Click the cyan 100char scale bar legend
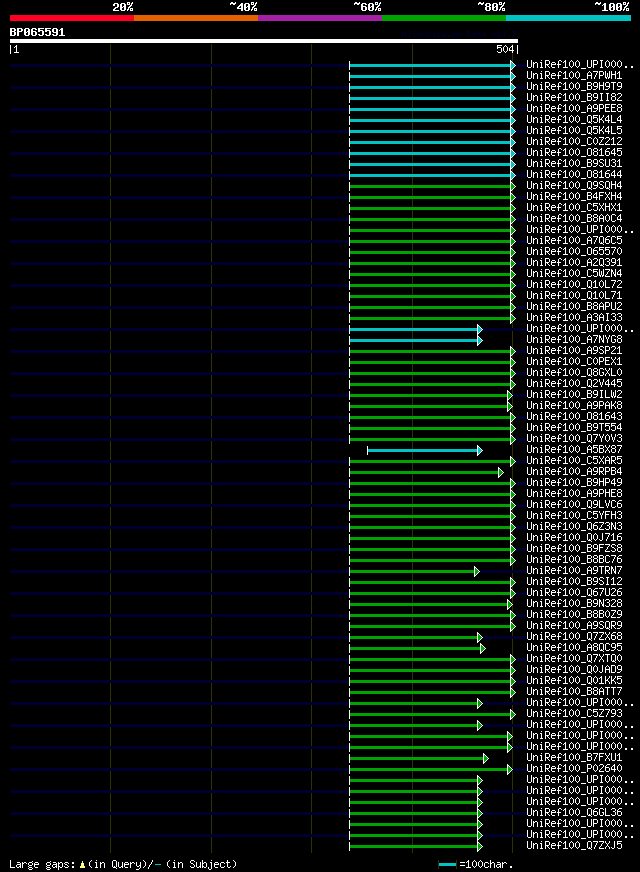This screenshot has width=640, height=872. pyautogui.click(x=447, y=864)
